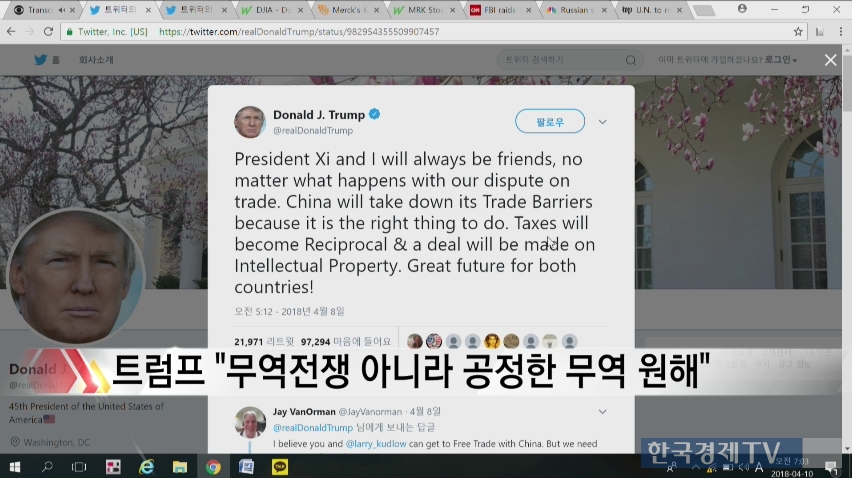Click the Follow button on Trump's tweet
Viewport: 852px width, 478px height.
[x=550, y=121]
